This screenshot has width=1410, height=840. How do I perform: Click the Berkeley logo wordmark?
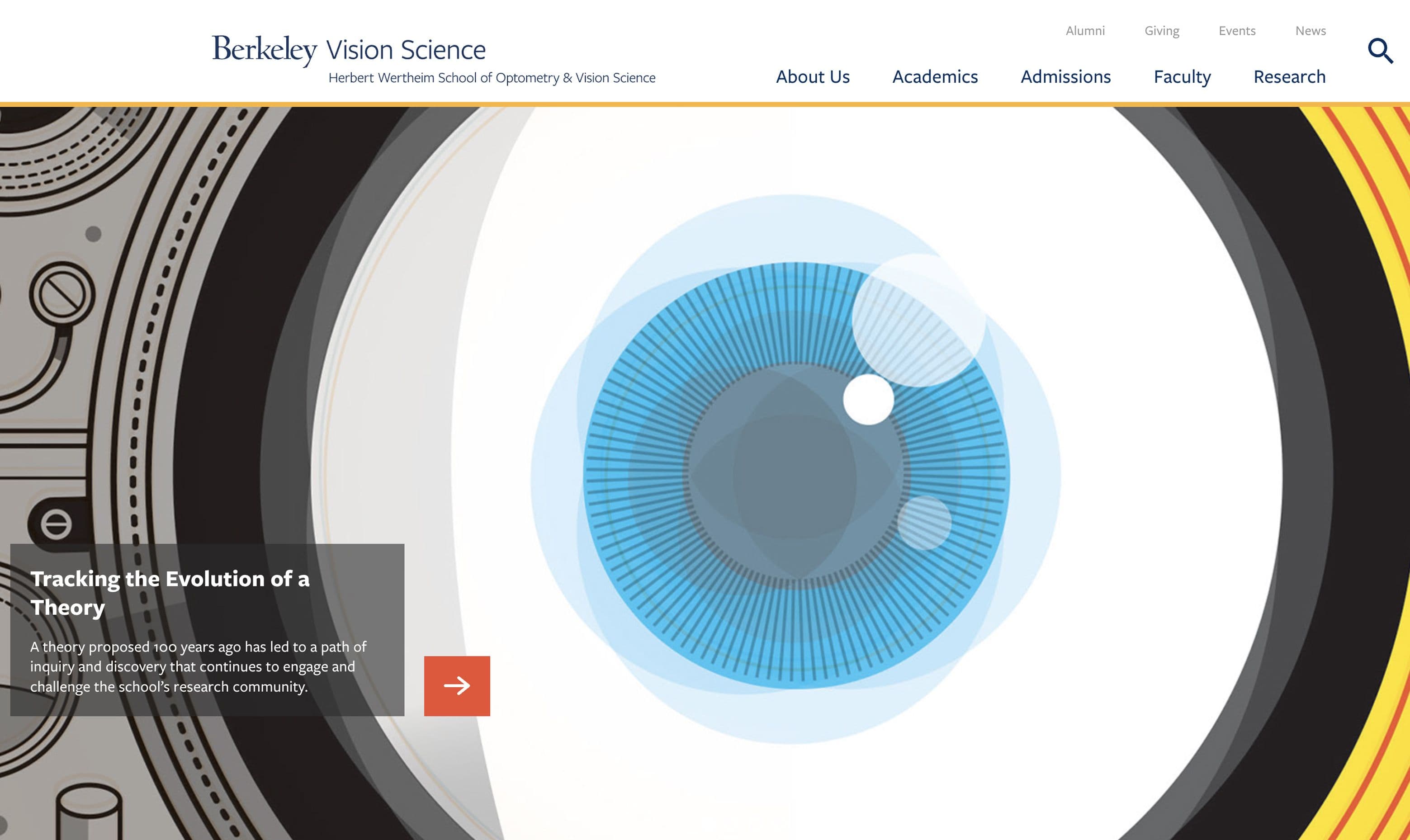[x=265, y=49]
